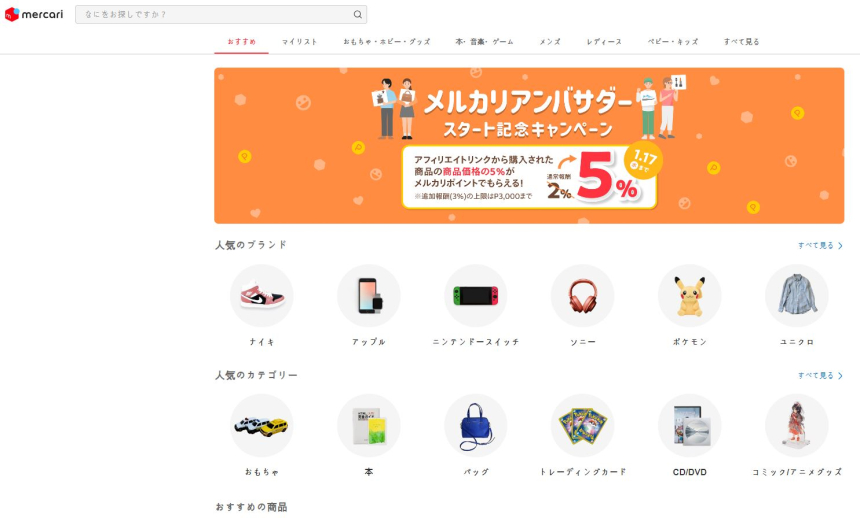The height and width of the screenshot is (518, 860).
Task: Click the search magnifier icon
Action: pos(358,15)
